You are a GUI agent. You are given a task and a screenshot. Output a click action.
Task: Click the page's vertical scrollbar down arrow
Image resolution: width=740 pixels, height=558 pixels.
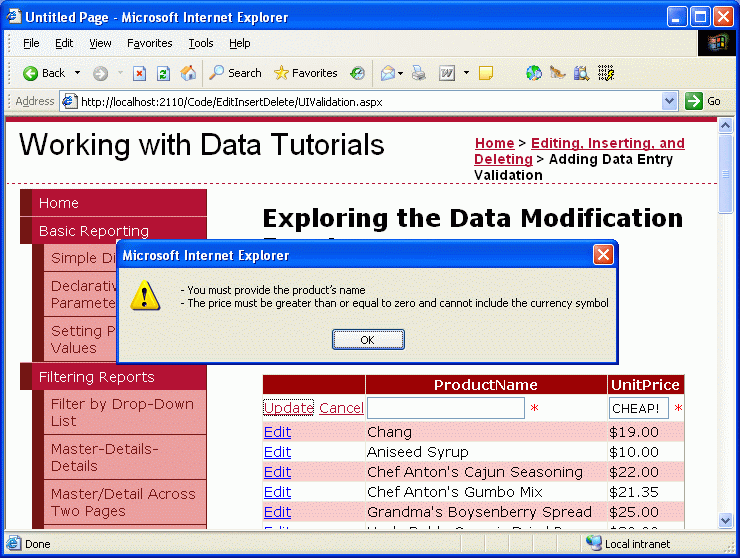pyautogui.click(x=726, y=520)
